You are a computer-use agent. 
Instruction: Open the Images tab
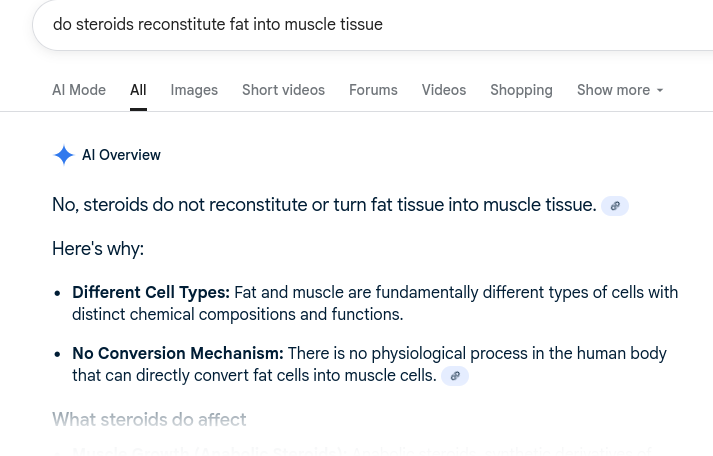(194, 90)
